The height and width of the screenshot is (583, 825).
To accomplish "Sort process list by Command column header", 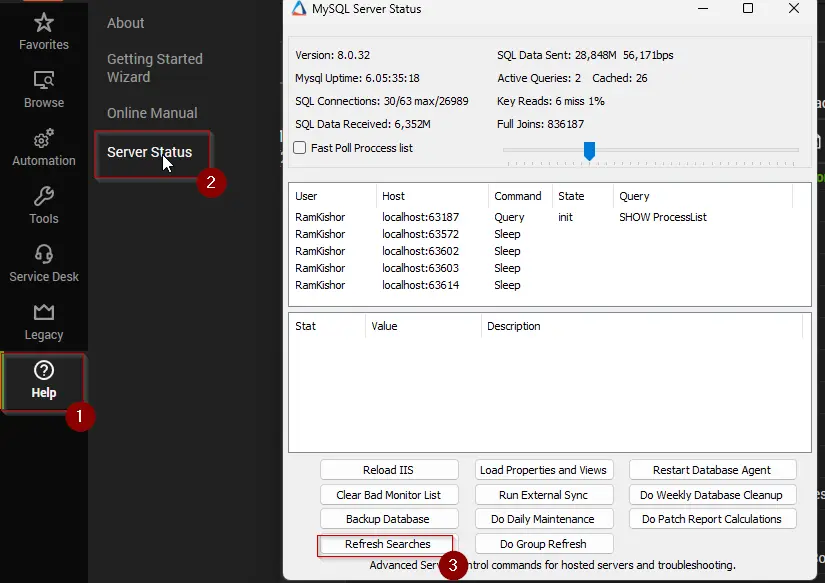I will [x=520, y=196].
